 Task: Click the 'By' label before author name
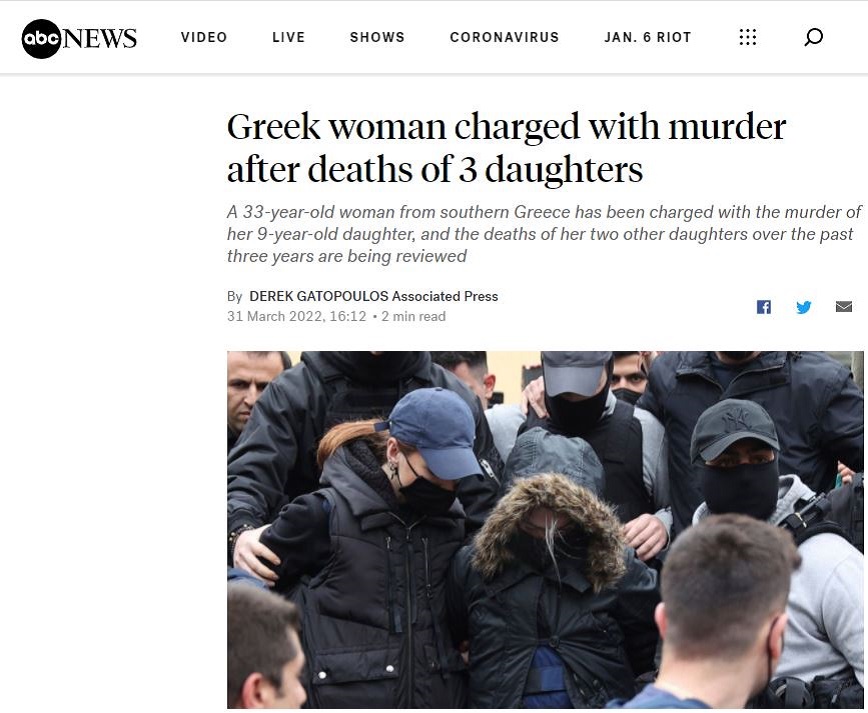235,297
